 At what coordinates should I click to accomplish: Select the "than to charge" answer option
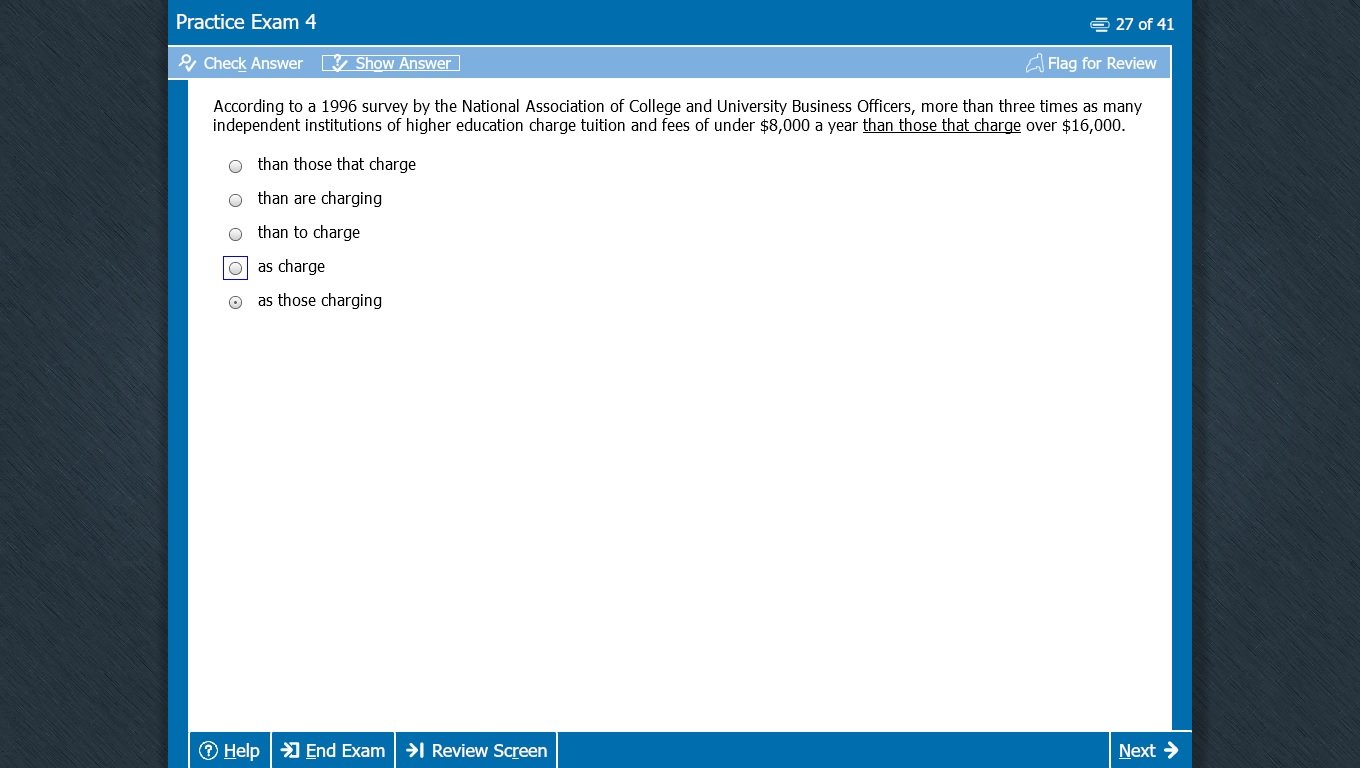pos(235,234)
